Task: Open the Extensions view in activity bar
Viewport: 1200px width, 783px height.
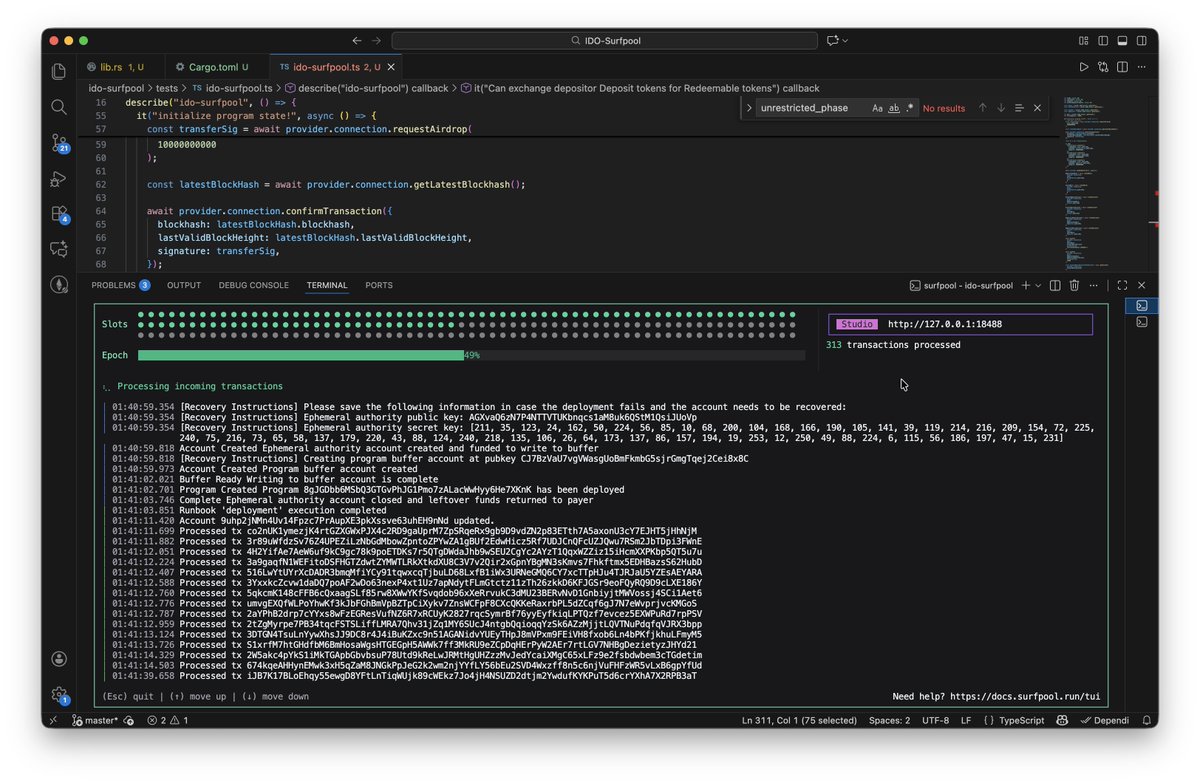Action: (x=59, y=214)
